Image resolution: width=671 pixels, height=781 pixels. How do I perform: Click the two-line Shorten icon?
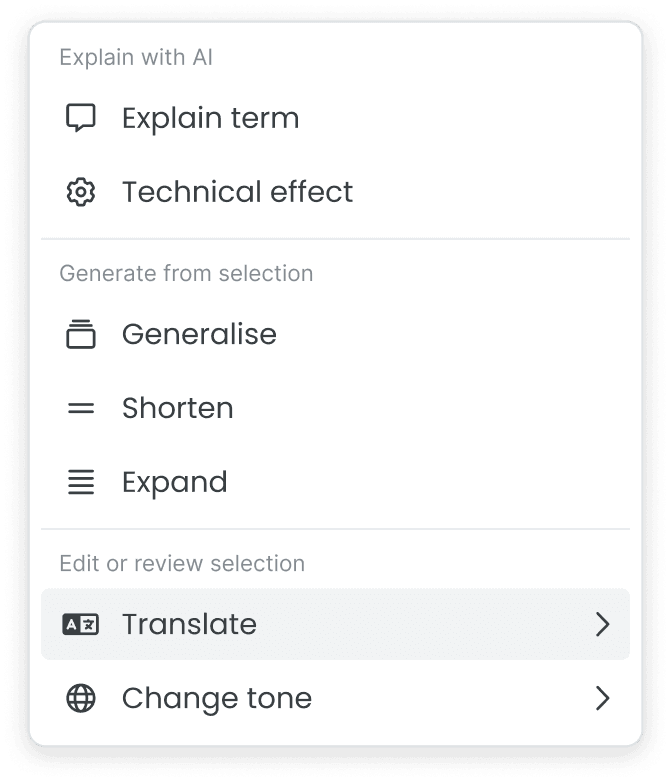(x=80, y=408)
